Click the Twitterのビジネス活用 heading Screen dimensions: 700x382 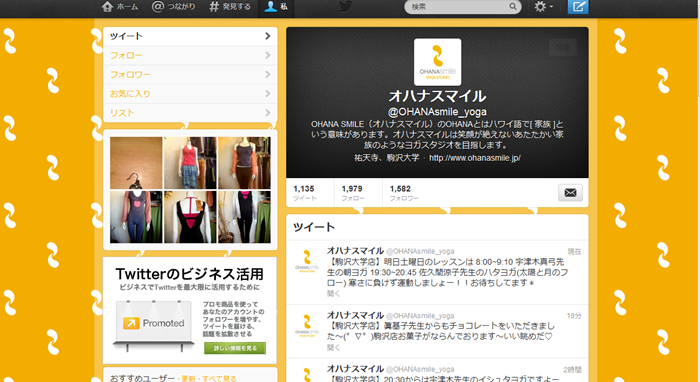pyautogui.click(x=189, y=274)
